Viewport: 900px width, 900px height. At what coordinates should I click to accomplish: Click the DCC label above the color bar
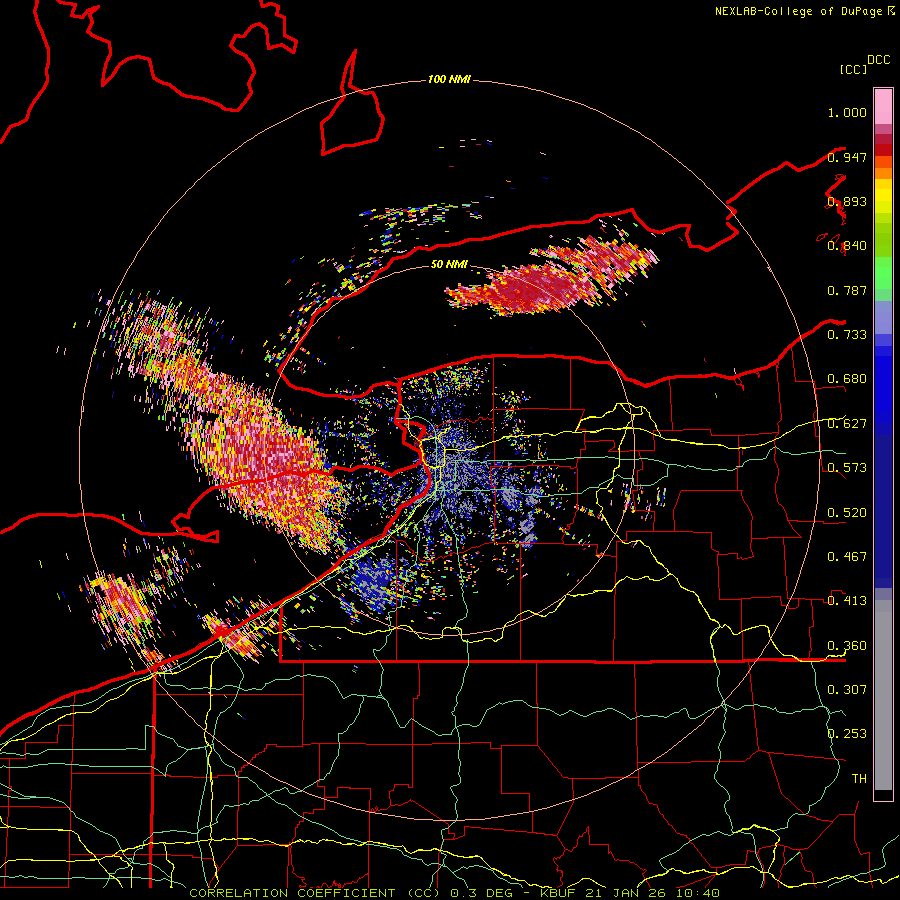point(878,60)
